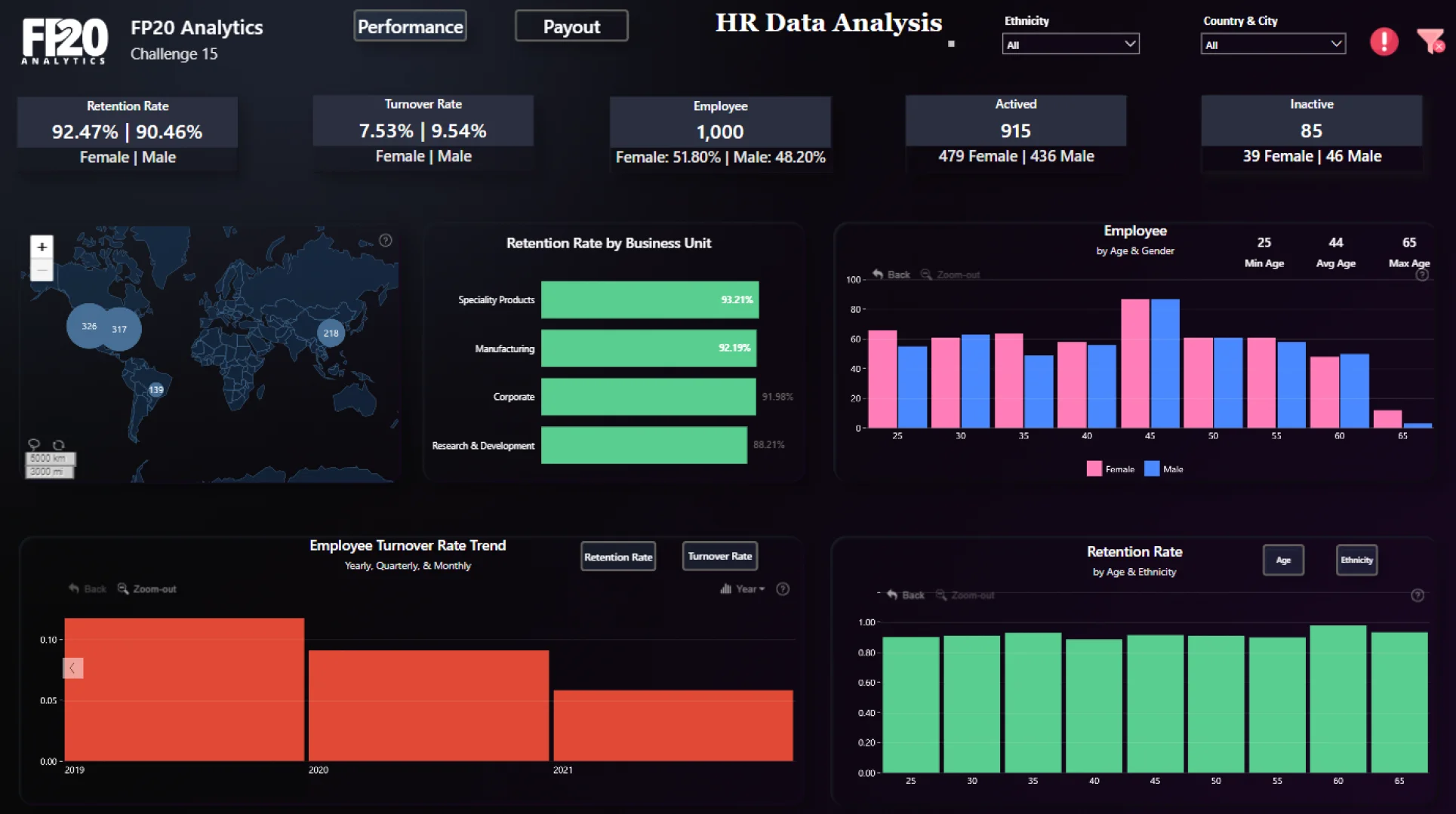Select the Speciality Products retention bar

tap(650, 299)
